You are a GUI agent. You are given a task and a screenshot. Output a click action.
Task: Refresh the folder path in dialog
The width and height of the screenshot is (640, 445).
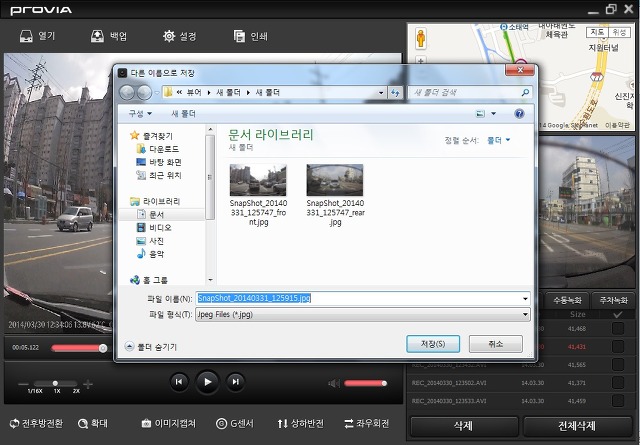(x=395, y=93)
